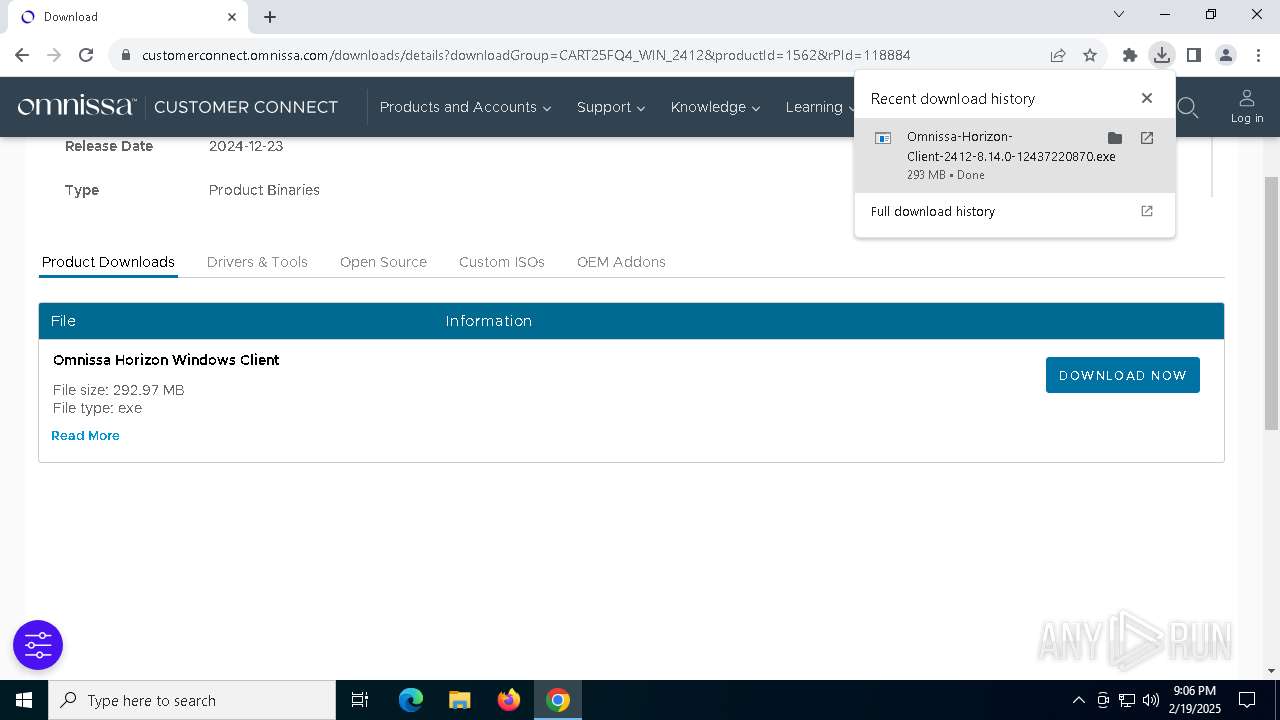Click the address bar URL
Viewport: 1280px width, 720px height.
click(526, 55)
